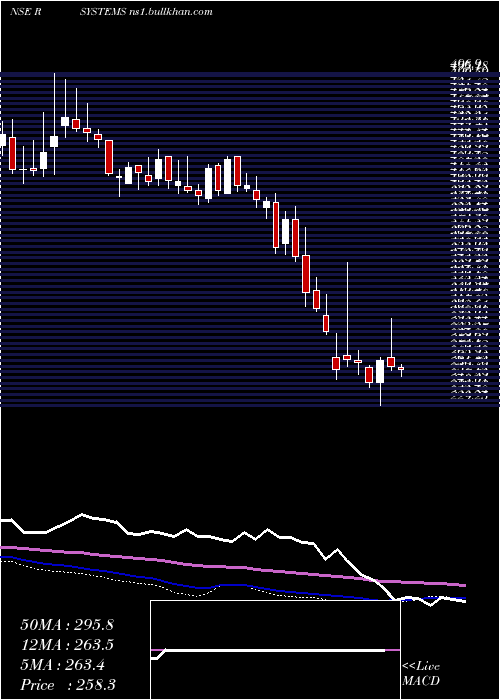The height and width of the screenshot is (700, 500).
Task: Select the 12MA : 263.5 value
Action: tap(67, 645)
